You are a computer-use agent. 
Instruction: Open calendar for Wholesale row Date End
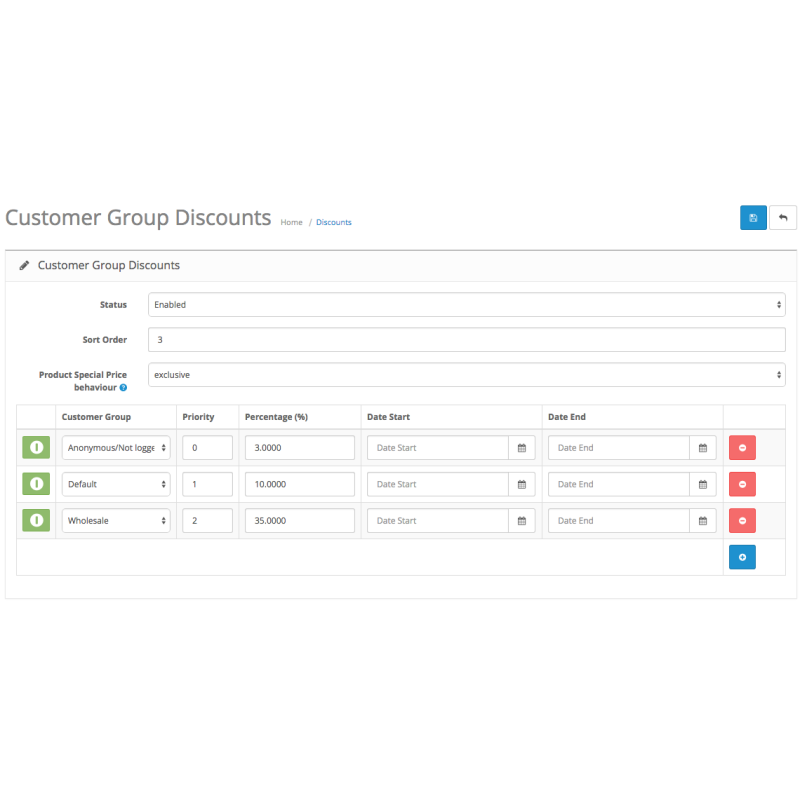tap(702, 521)
